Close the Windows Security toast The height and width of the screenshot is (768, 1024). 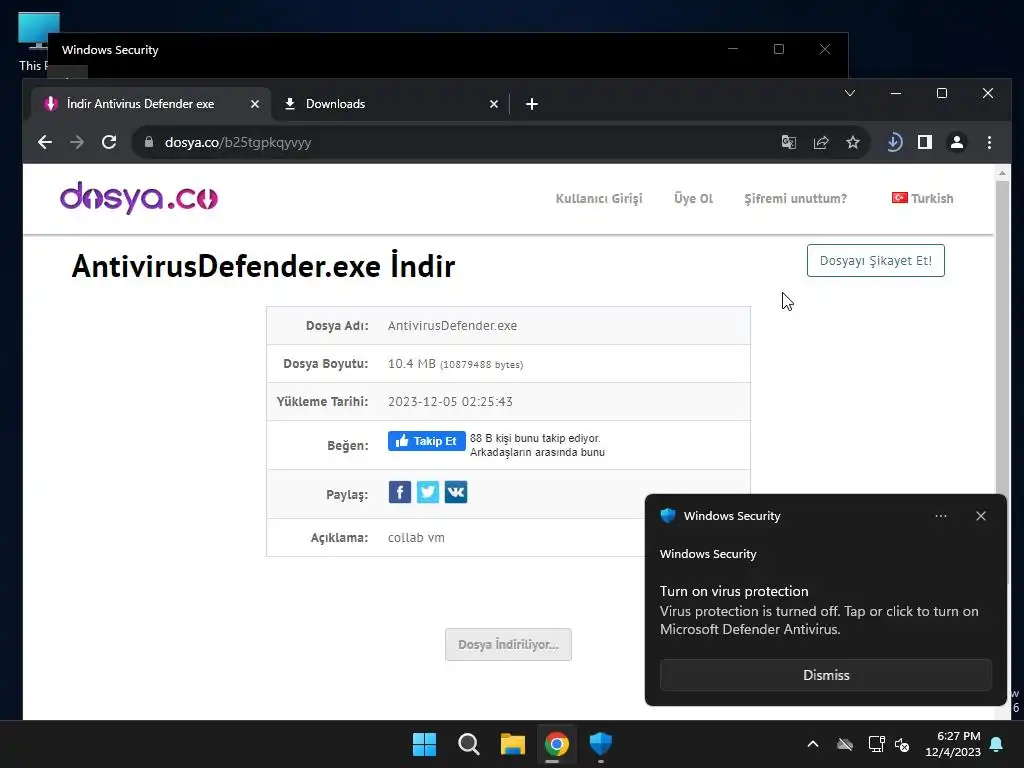(x=980, y=516)
